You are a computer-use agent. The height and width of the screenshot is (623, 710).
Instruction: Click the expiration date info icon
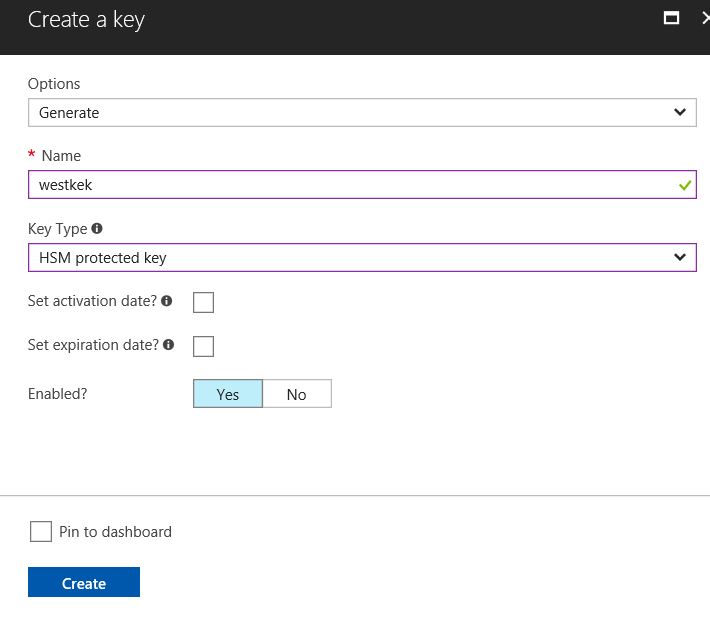point(168,345)
